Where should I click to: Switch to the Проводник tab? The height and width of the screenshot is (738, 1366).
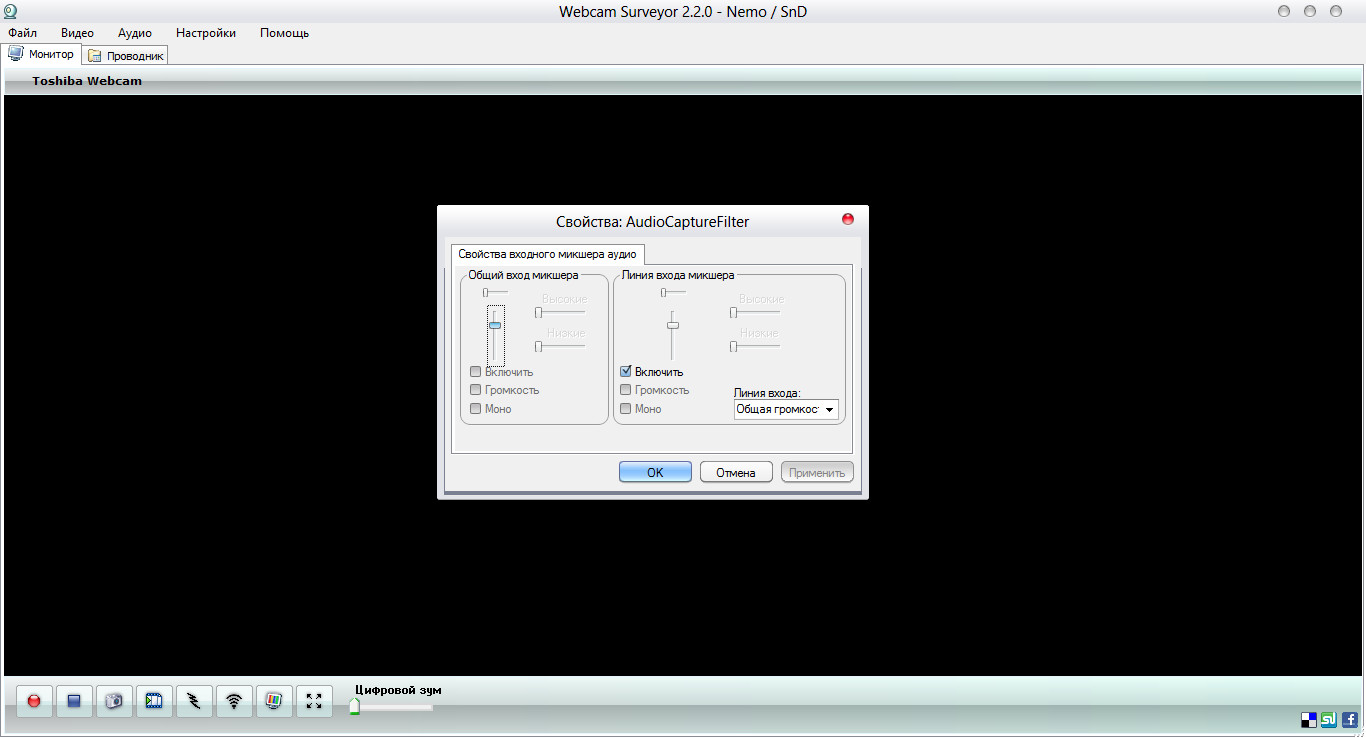(126, 56)
